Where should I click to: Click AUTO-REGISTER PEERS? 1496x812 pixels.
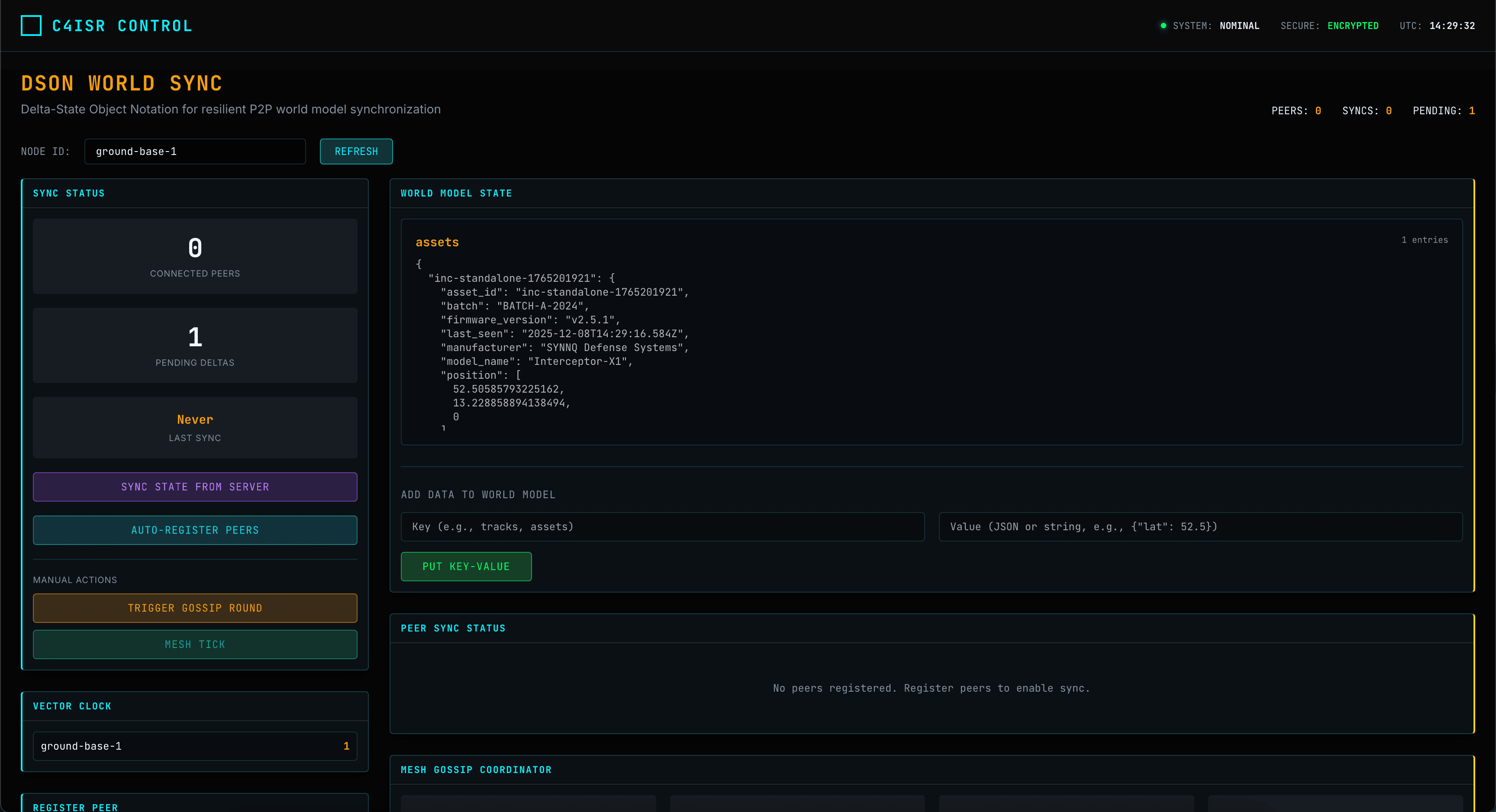tap(195, 530)
